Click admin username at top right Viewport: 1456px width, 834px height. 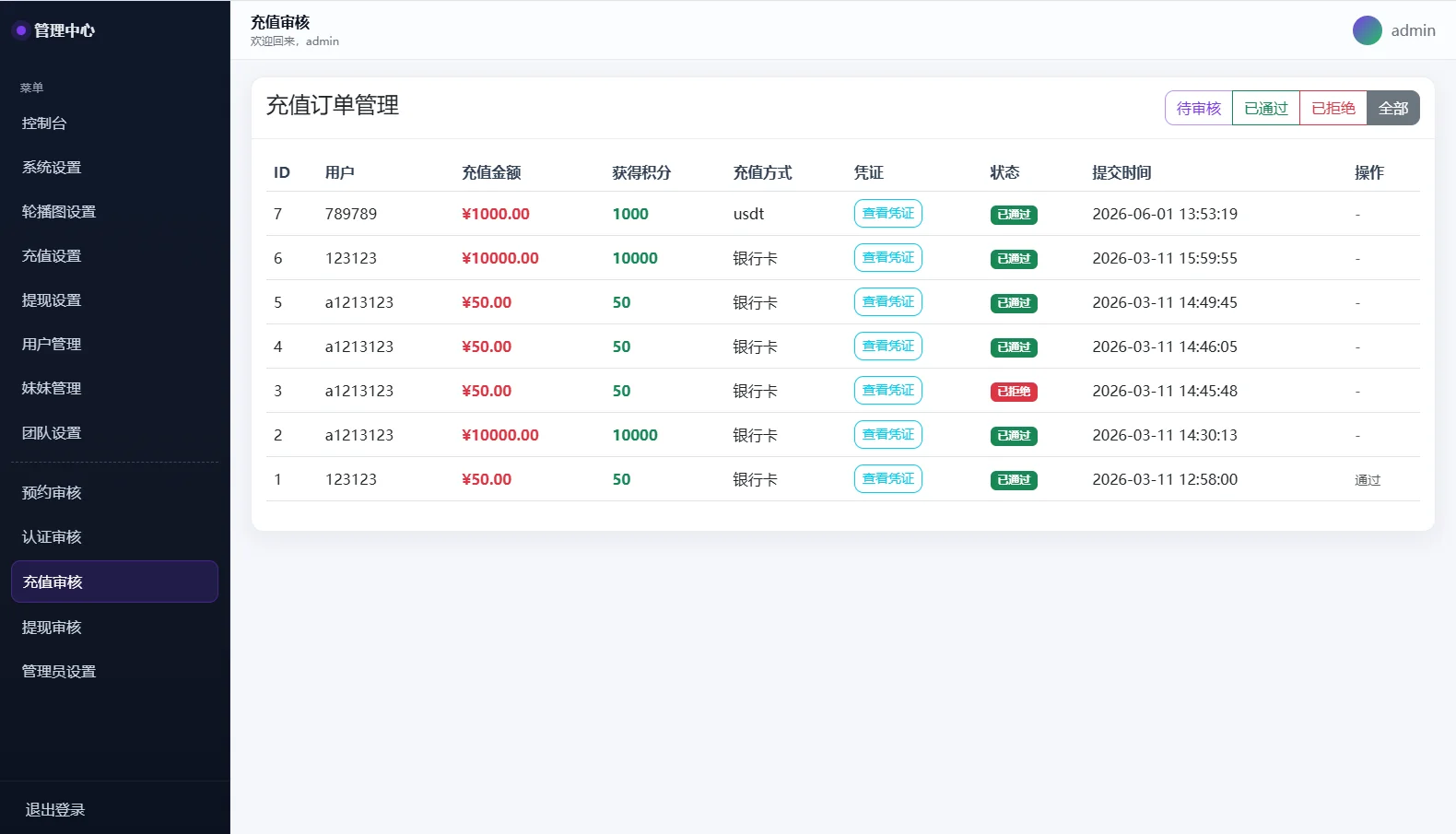coord(1413,30)
